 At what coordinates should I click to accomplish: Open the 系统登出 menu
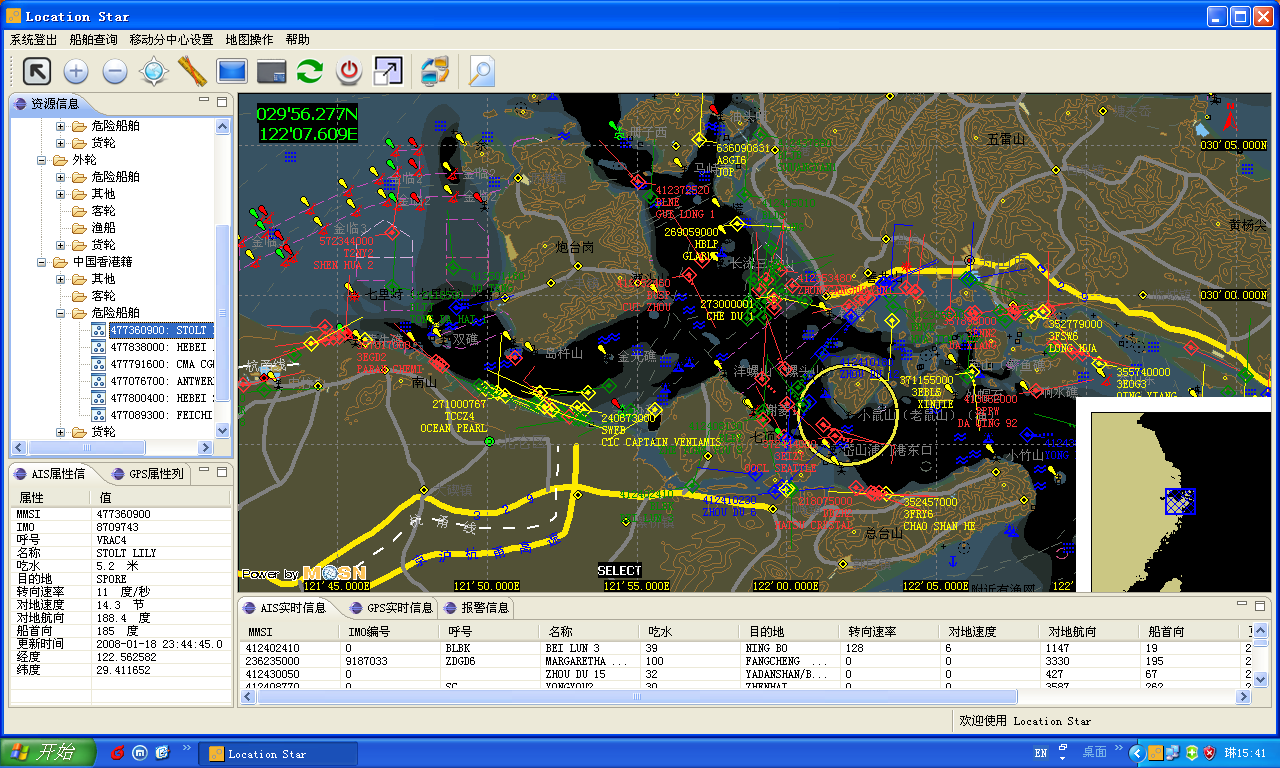(33, 40)
